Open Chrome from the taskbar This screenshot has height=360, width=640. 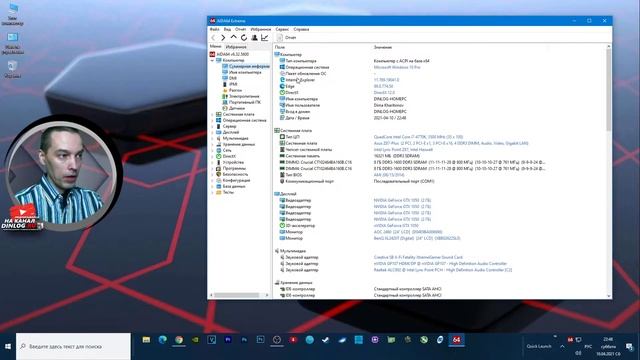[x=179, y=340]
